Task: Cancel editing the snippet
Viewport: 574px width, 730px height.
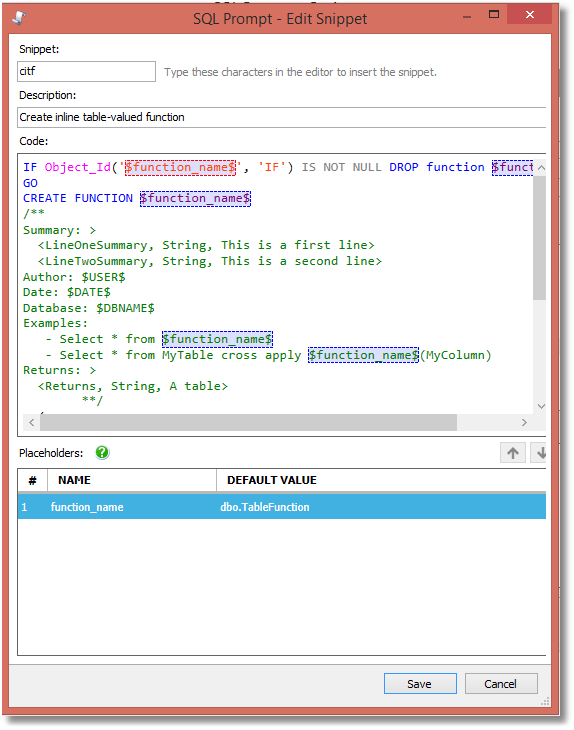Action: 501,683
